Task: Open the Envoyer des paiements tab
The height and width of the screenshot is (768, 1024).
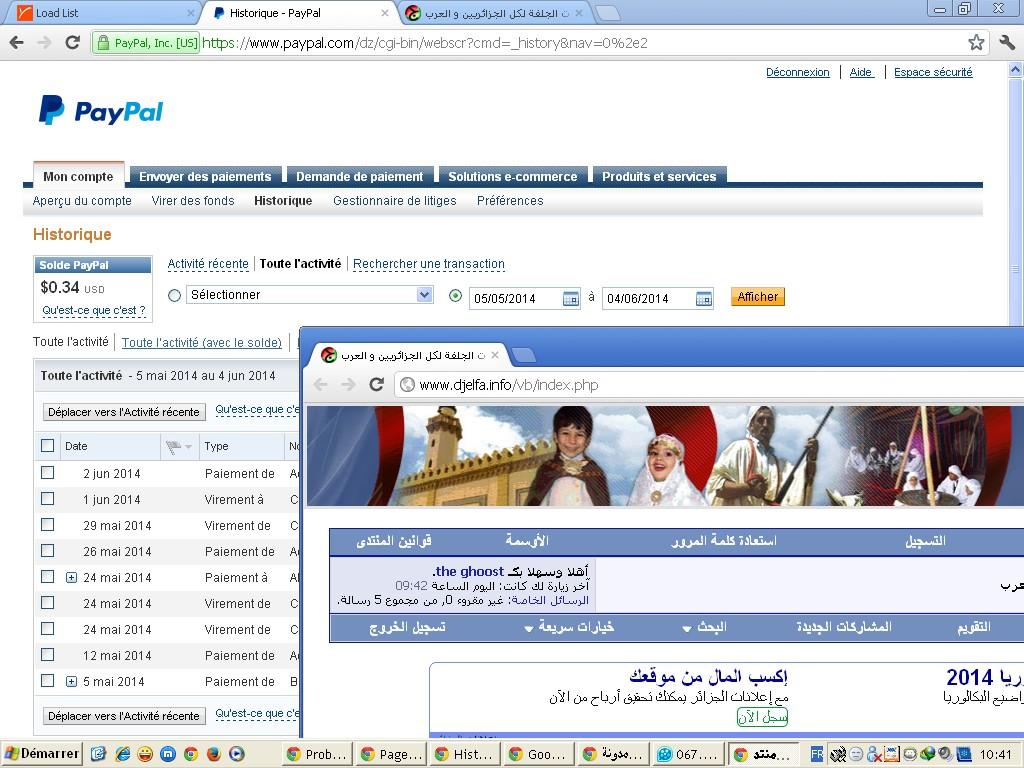Action: 205,176
